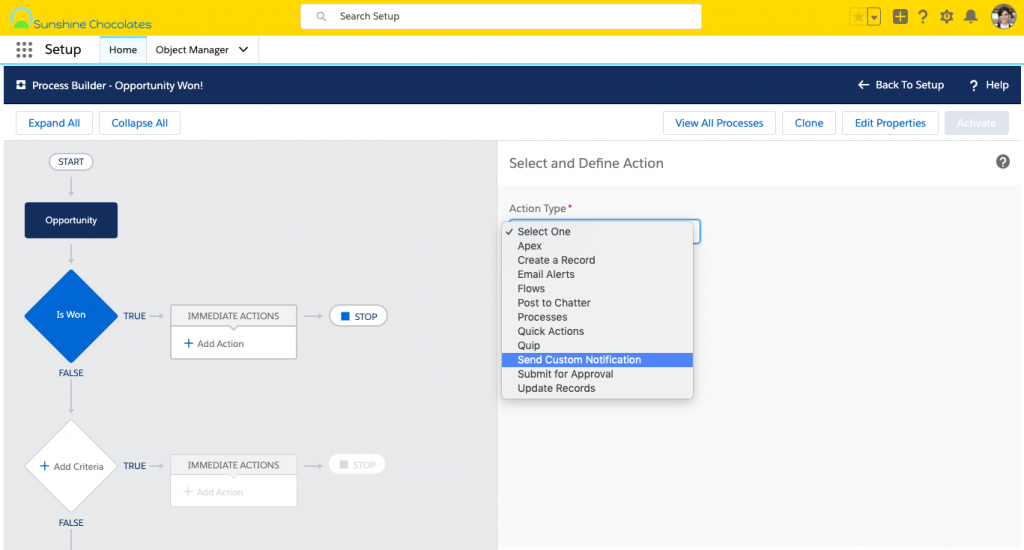Screen dimensions: 1024x550
Task: Open the Setup gear icon
Action: point(946,17)
